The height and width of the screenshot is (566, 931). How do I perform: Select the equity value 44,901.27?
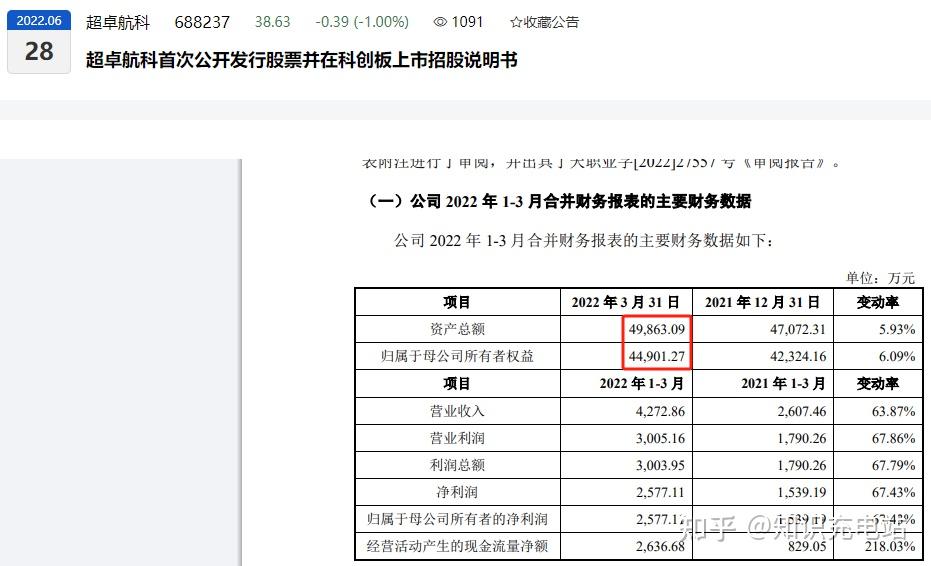click(x=657, y=356)
